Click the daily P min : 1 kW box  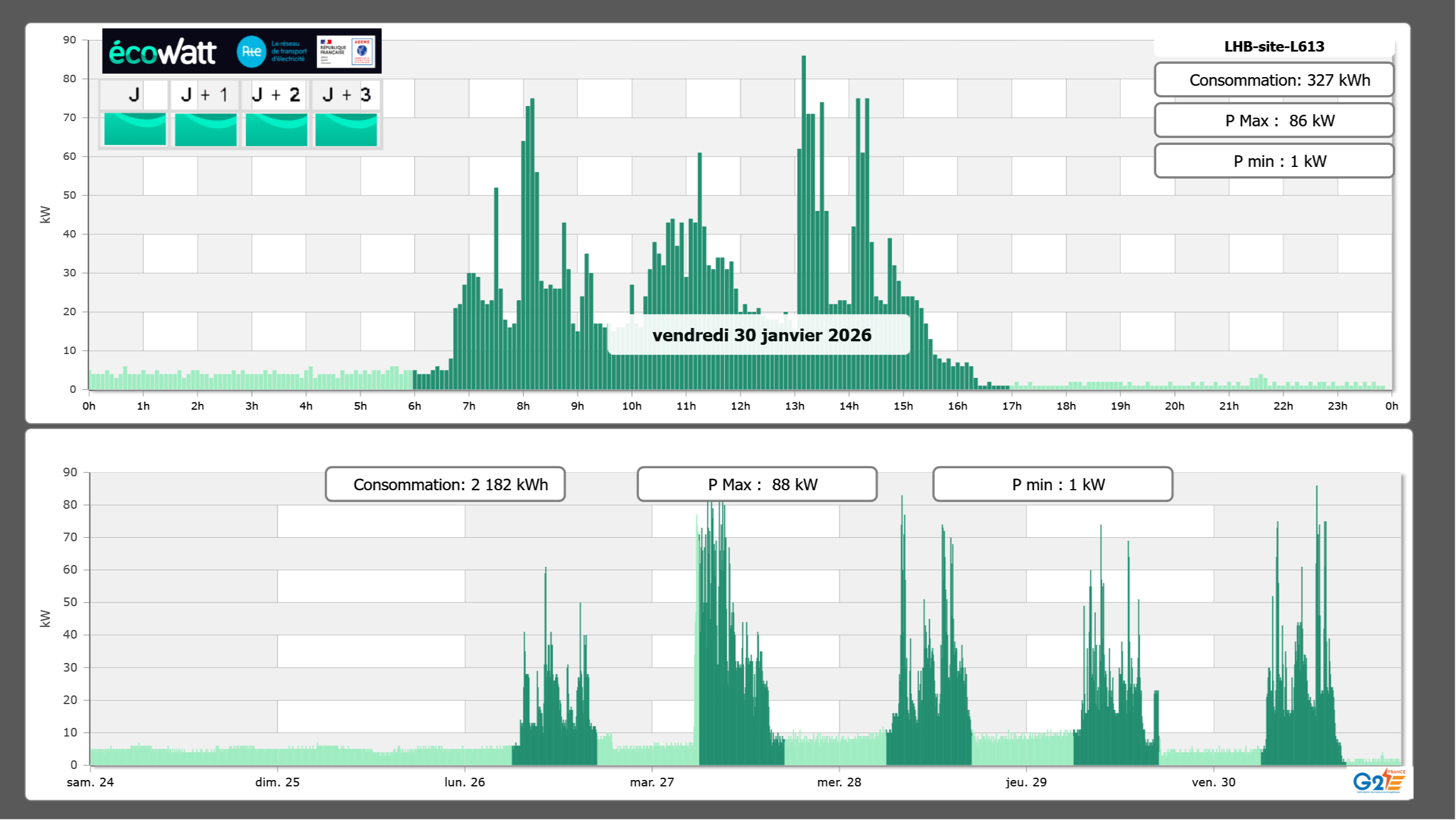[1273, 161]
